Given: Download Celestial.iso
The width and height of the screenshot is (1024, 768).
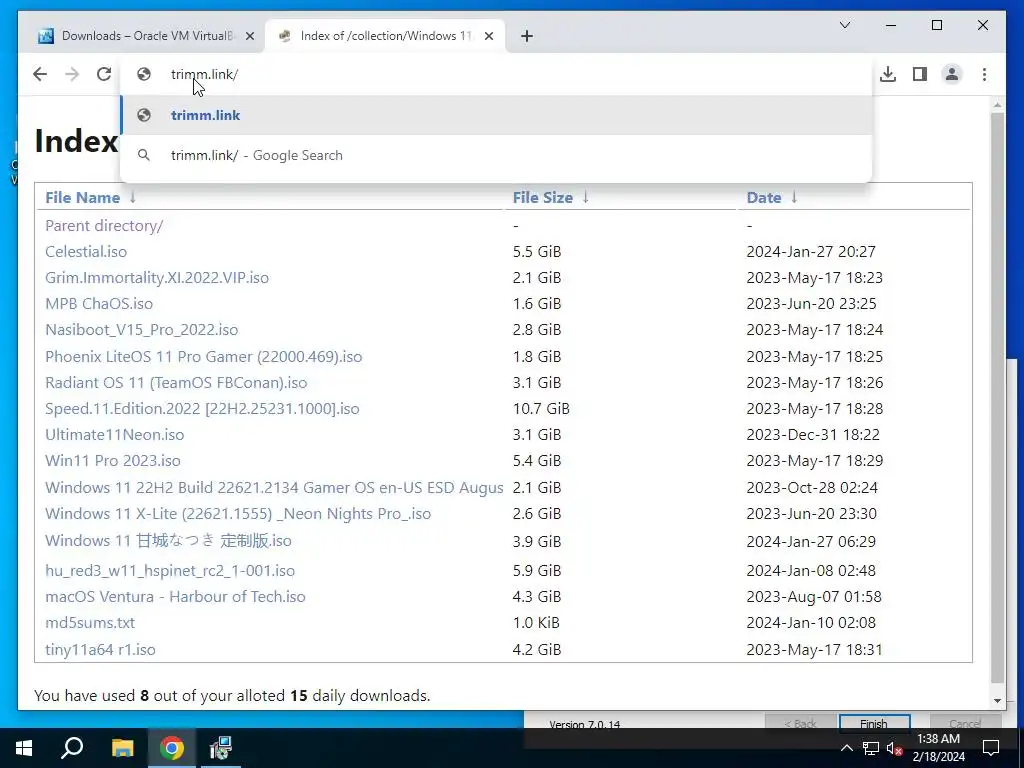Looking at the screenshot, I should (x=86, y=252).
